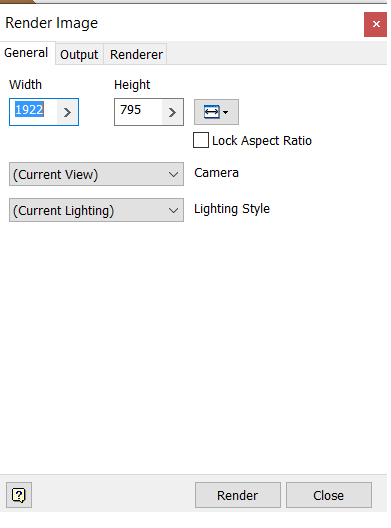Image resolution: width=391 pixels, height=528 pixels.
Task: Click the Lock Aspect Ratio label text
Action: [262, 141]
